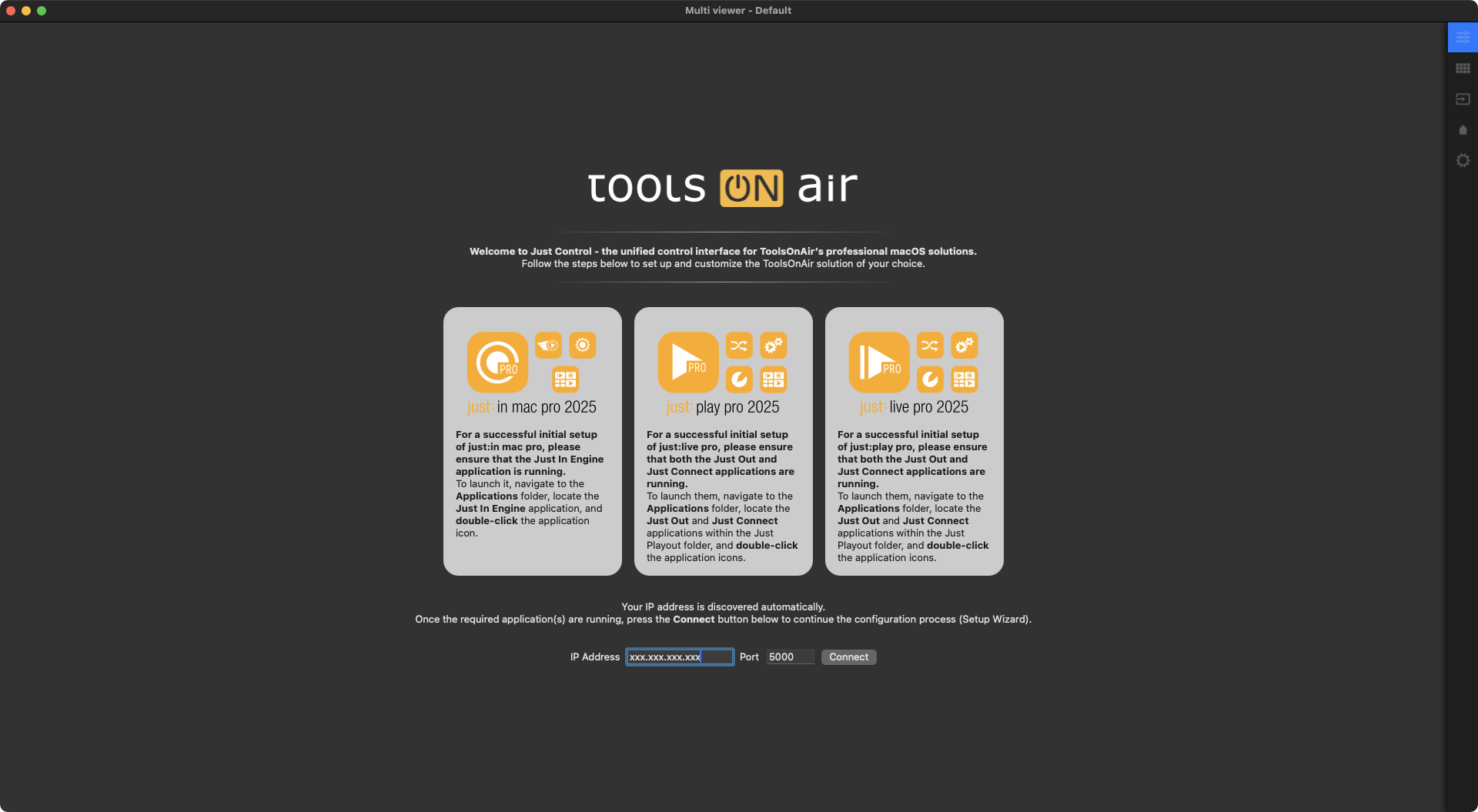Click the round dial icon in the just:play card
1478x812 pixels.
(739, 379)
